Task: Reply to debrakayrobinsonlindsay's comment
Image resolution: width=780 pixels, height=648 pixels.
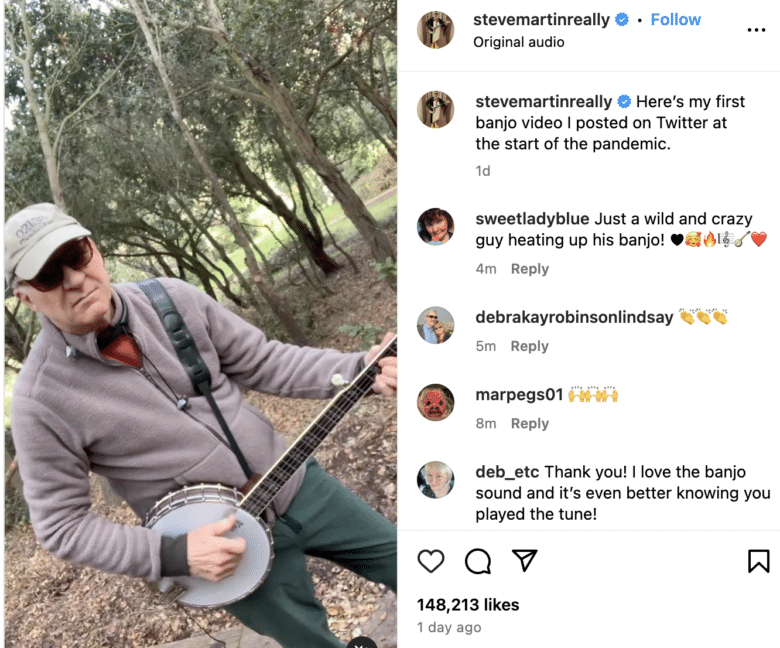Action: pos(529,346)
